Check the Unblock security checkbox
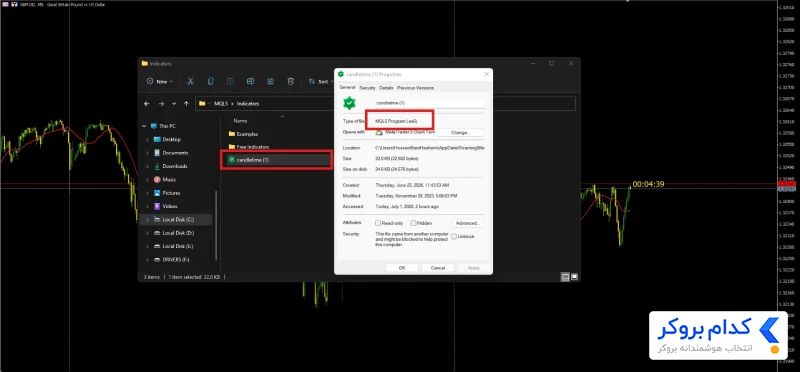Screen dimensions: 800x372 pyautogui.click(x=454, y=236)
